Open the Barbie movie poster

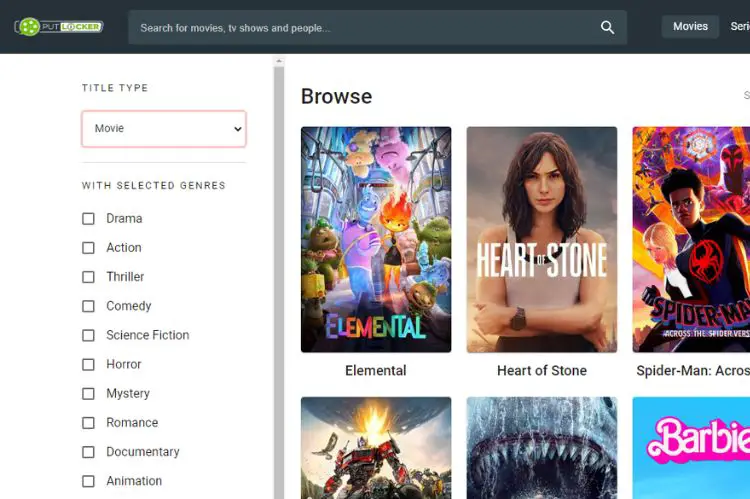point(691,448)
